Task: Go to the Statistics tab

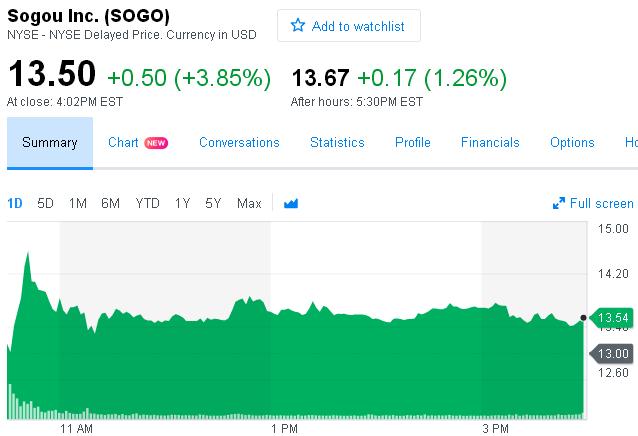Action: pyautogui.click(x=337, y=142)
